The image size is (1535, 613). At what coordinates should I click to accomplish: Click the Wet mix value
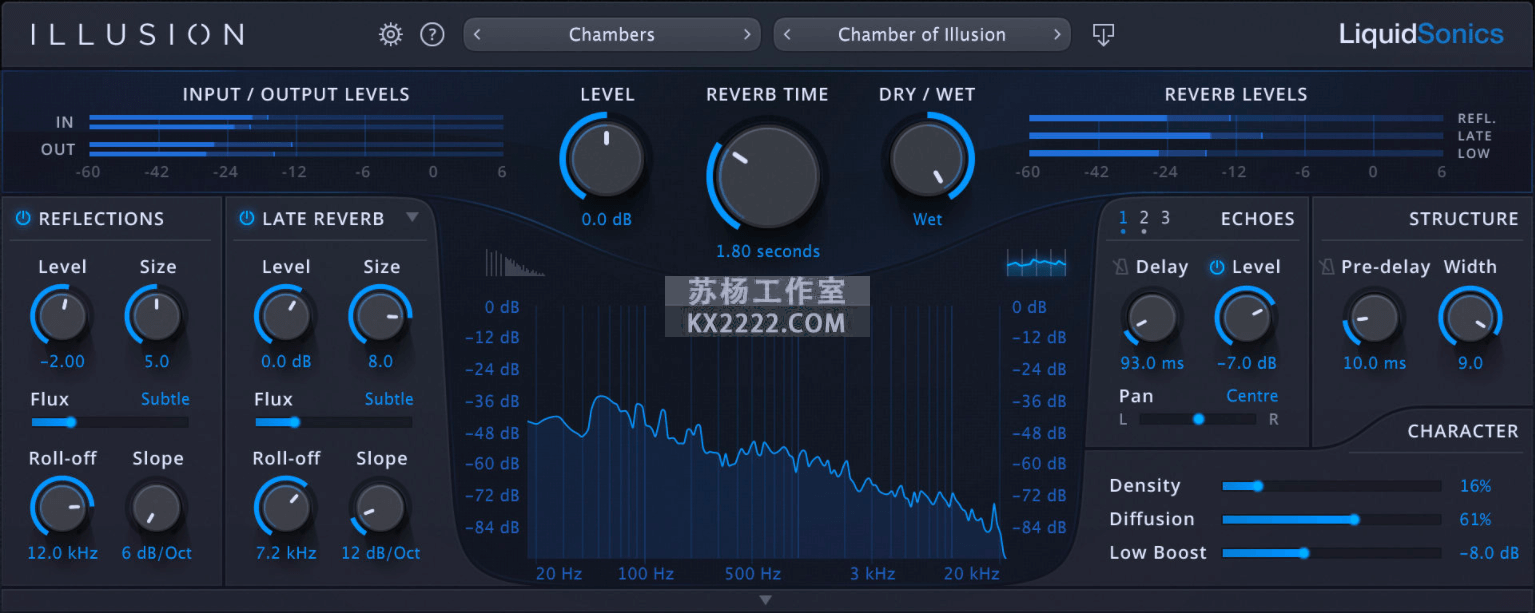[927, 219]
